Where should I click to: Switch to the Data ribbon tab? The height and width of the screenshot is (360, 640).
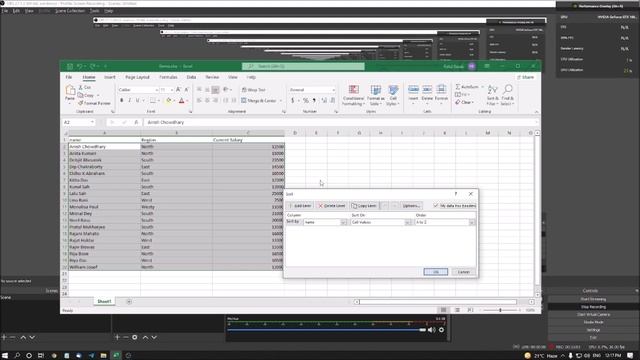(191, 77)
